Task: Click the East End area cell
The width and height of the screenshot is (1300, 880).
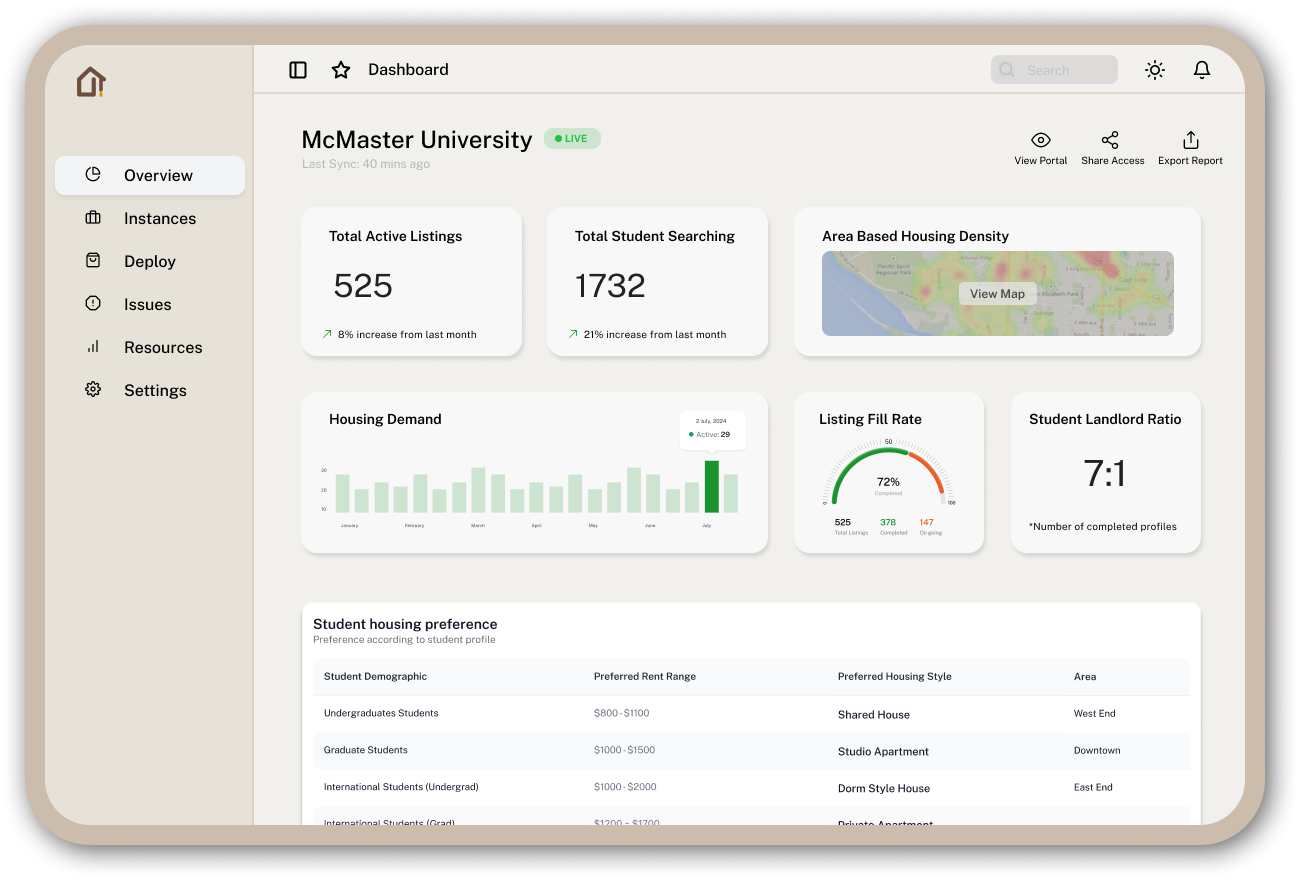Action: 1093,788
